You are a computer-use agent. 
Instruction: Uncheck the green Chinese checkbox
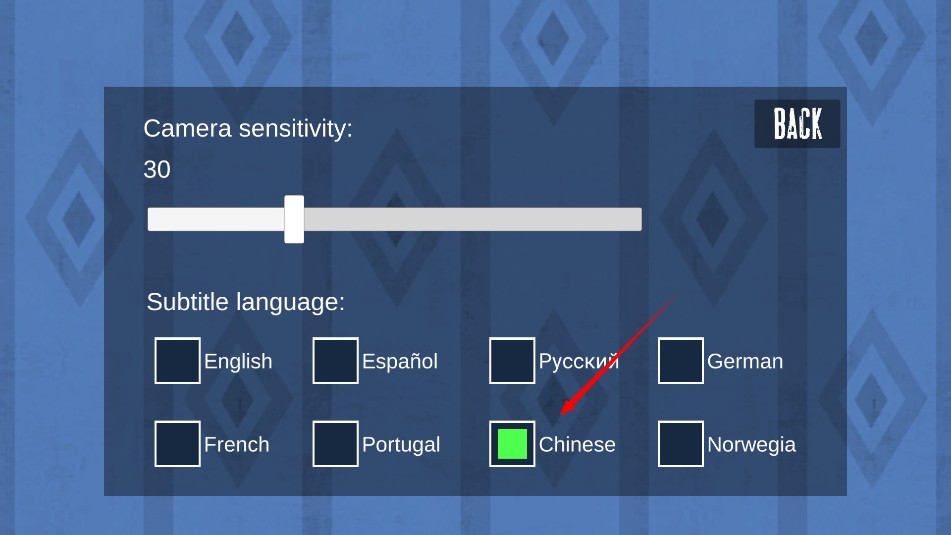pos(512,444)
